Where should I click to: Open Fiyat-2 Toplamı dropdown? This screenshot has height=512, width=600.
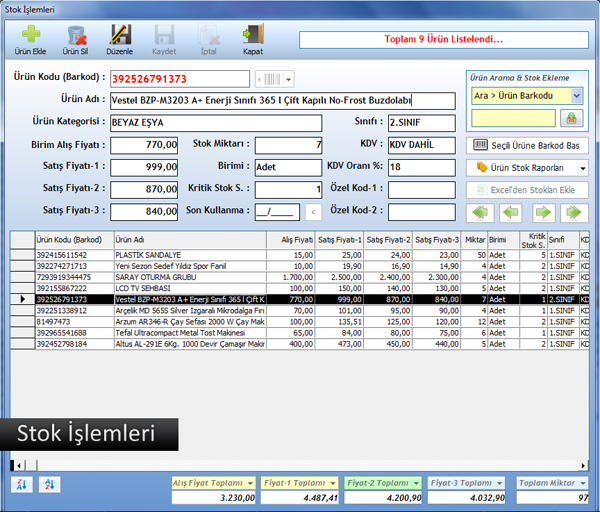pyautogui.click(x=416, y=483)
